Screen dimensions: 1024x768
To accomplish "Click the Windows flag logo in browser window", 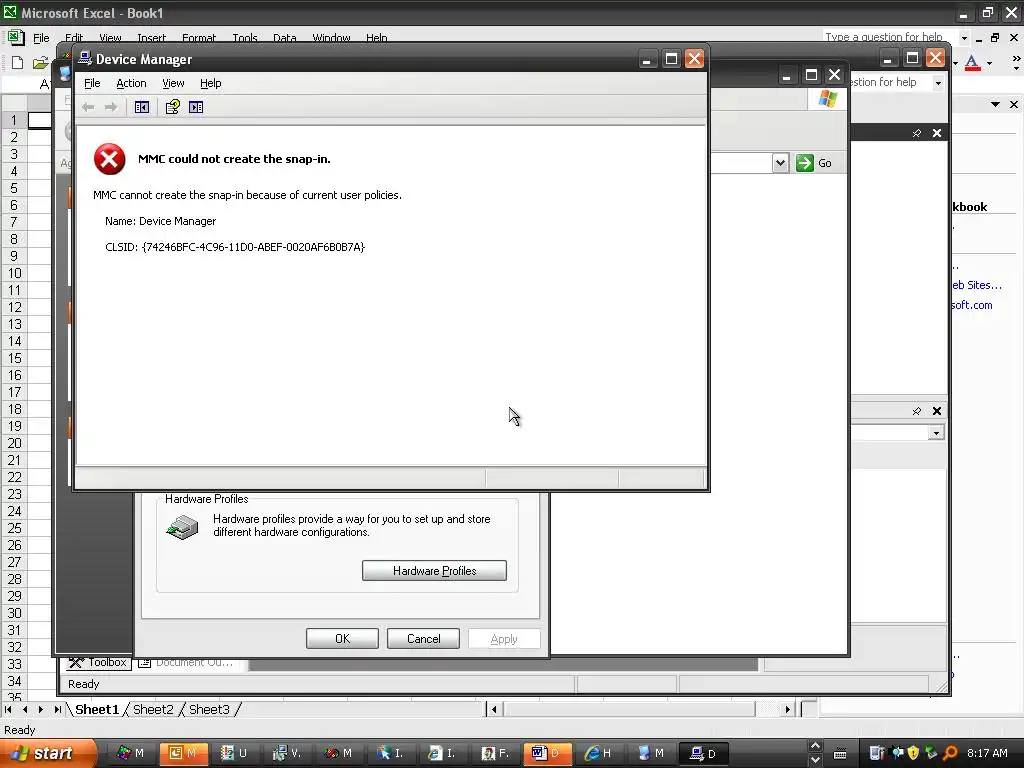I will tap(827, 99).
